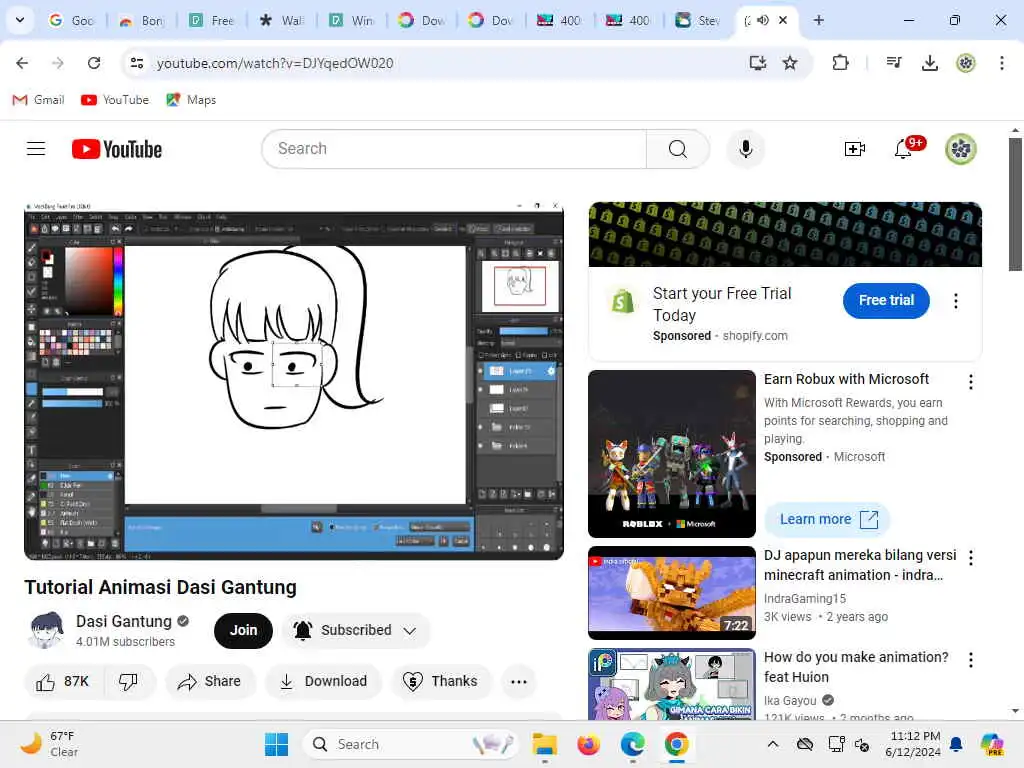The height and width of the screenshot is (768, 1024).
Task: Launch Firefox from the taskbar
Action: point(588,744)
